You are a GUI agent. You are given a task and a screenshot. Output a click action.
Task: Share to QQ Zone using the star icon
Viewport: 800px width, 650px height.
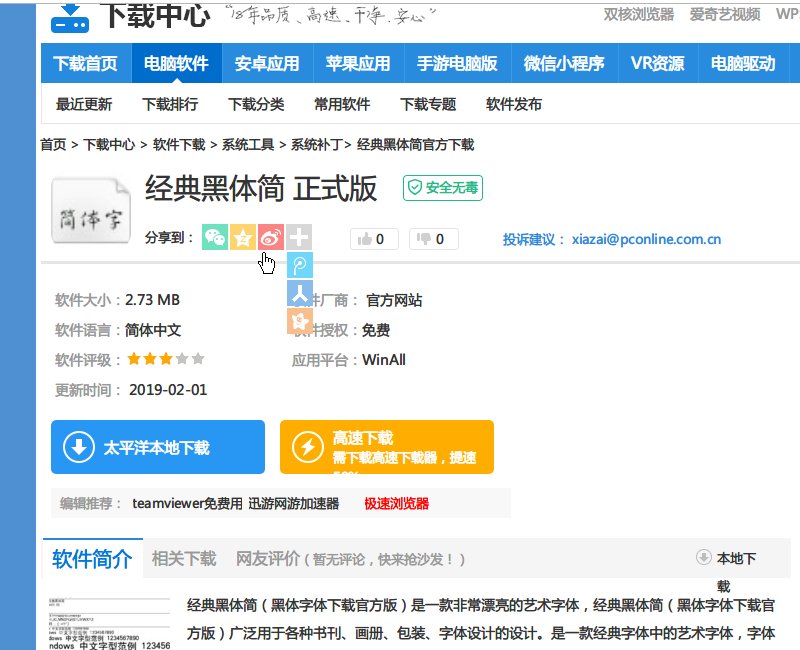click(242, 238)
